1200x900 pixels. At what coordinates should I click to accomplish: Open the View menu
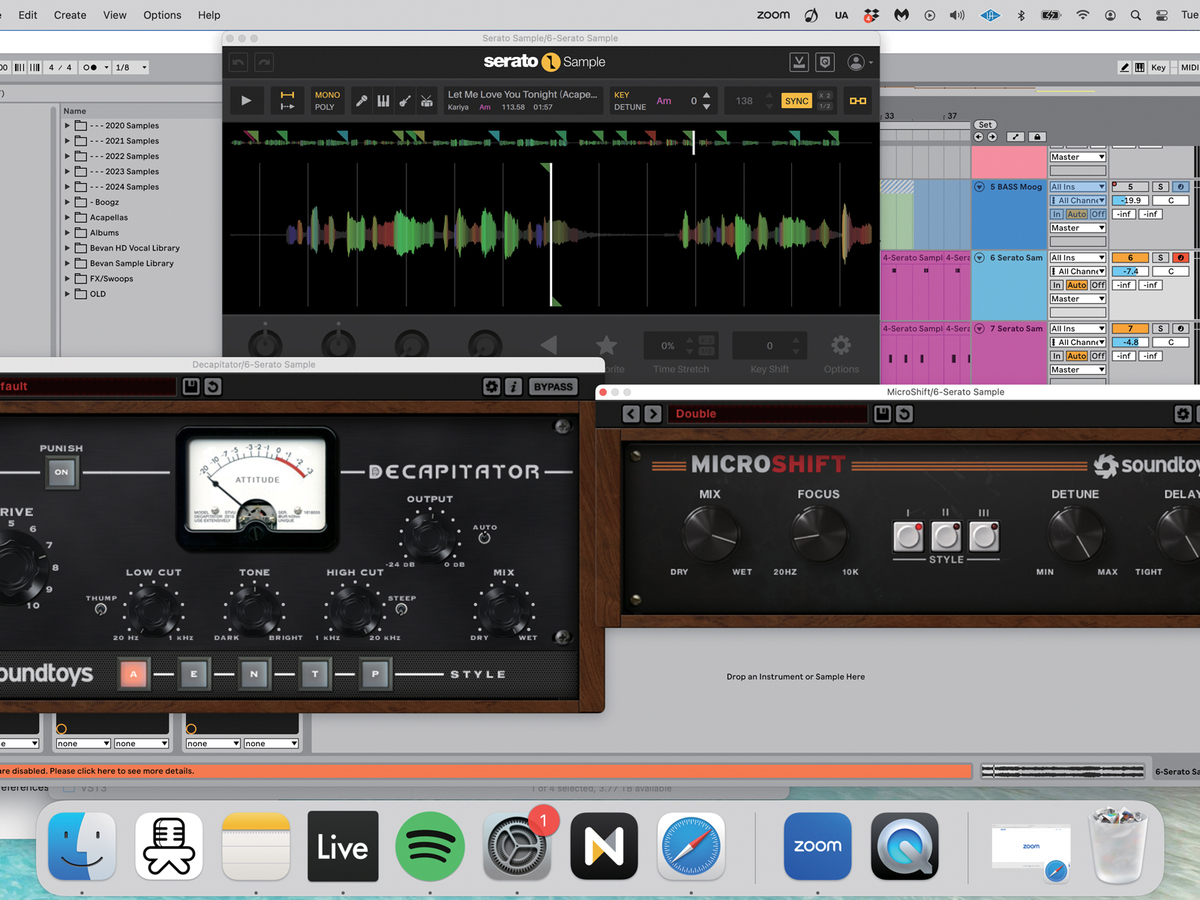pyautogui.click(x=115, y=15)
